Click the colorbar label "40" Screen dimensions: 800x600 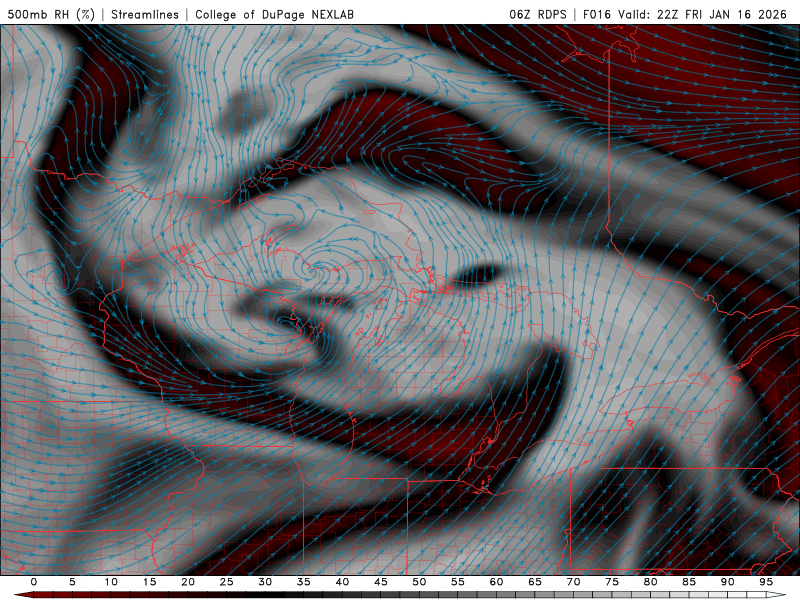(x=342, y=582)
